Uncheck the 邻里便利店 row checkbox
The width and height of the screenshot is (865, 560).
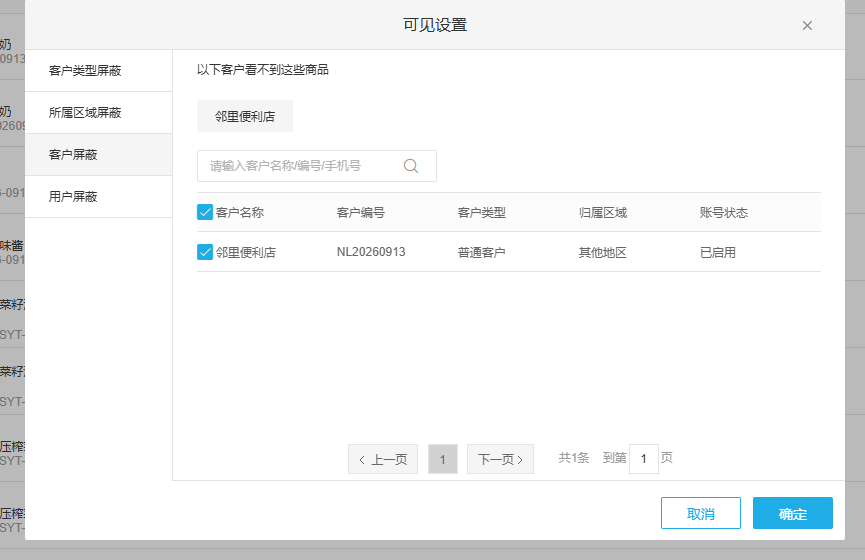click(x=205, y=252)
